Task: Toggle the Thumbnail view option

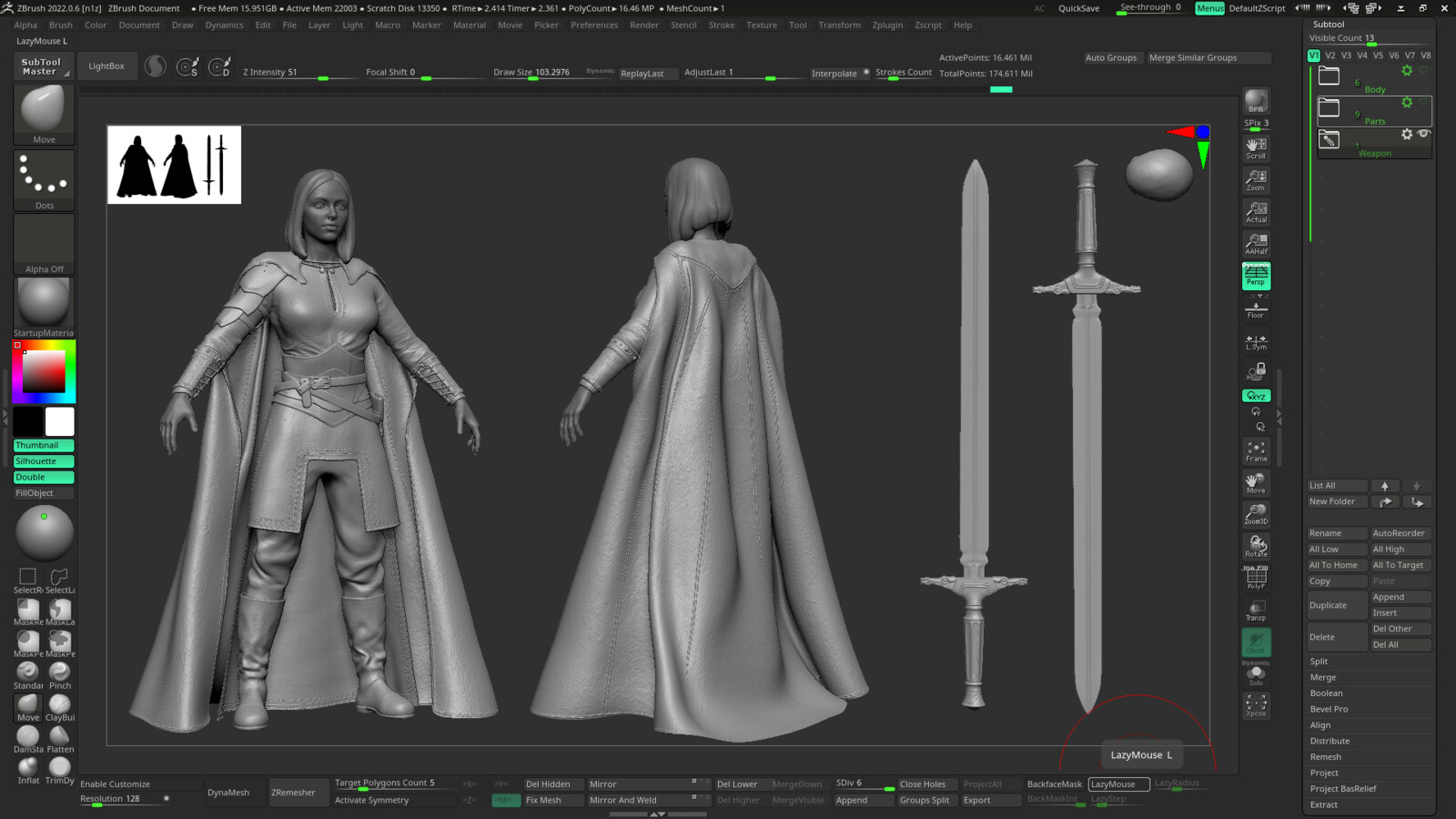Action: pyautogui.click(x=44, y=446)
